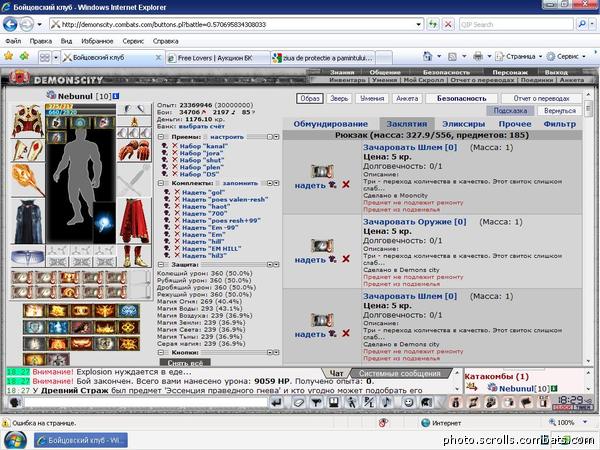Collapse the Приемы section
Viewport: 600px width, 450px height.
pyautogui.click(x=161, y=137)
